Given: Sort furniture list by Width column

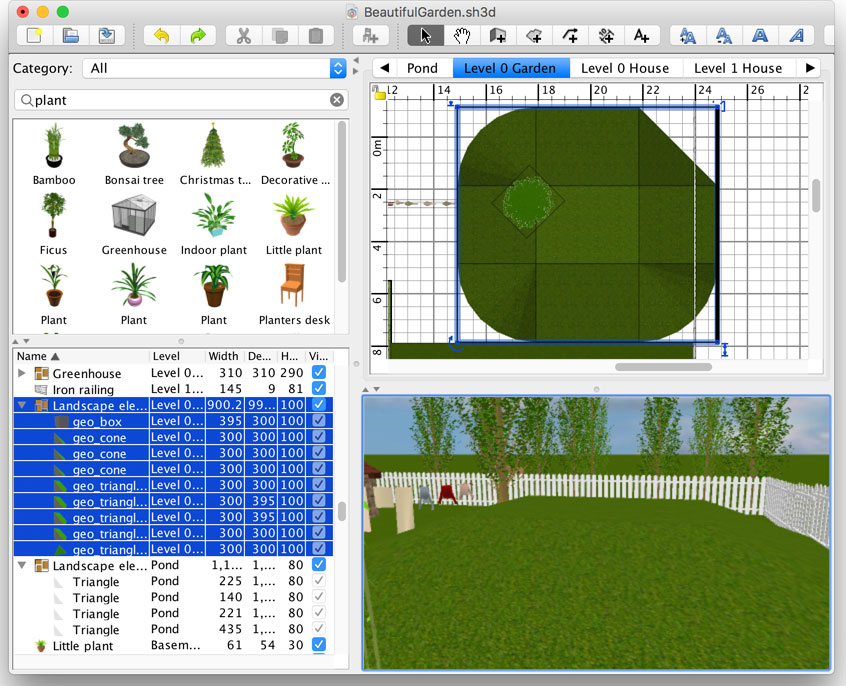Looking at the screenshot, I should click(223, 356).
